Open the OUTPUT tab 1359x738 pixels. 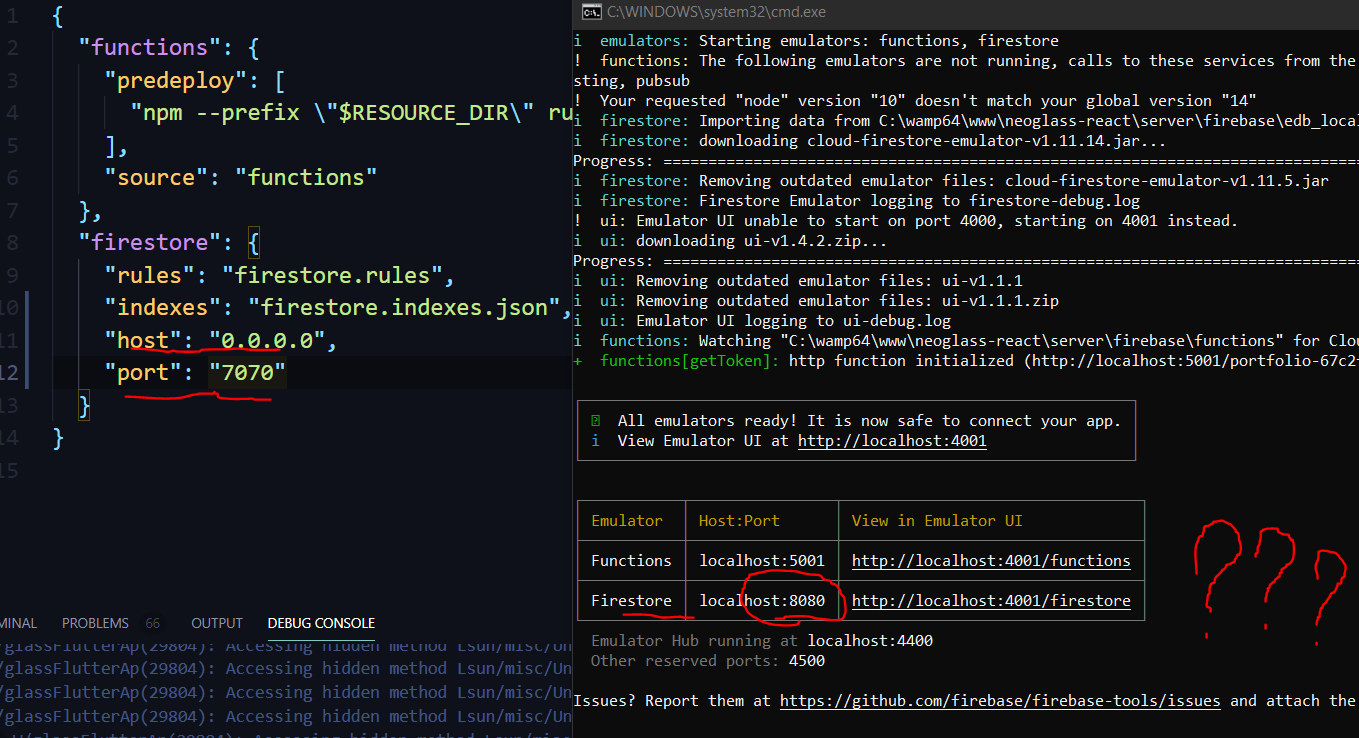216,622
